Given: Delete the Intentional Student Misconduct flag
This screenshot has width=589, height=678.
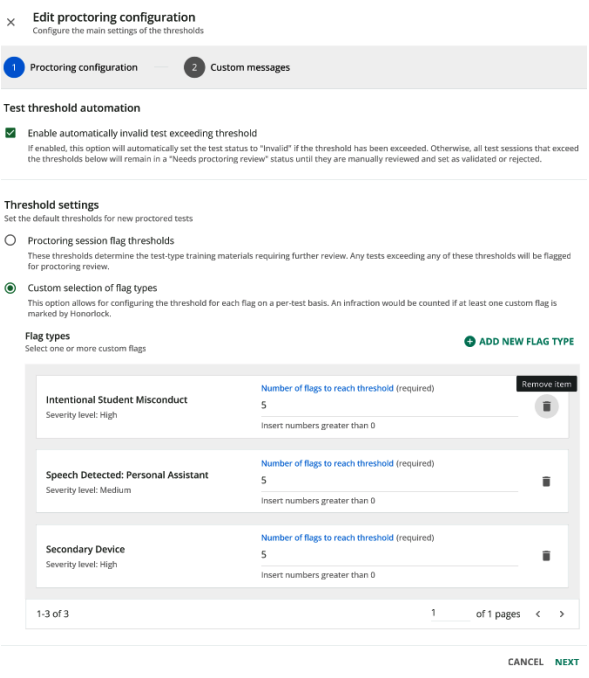Looking at the screenshot, I should click(546, 406).
